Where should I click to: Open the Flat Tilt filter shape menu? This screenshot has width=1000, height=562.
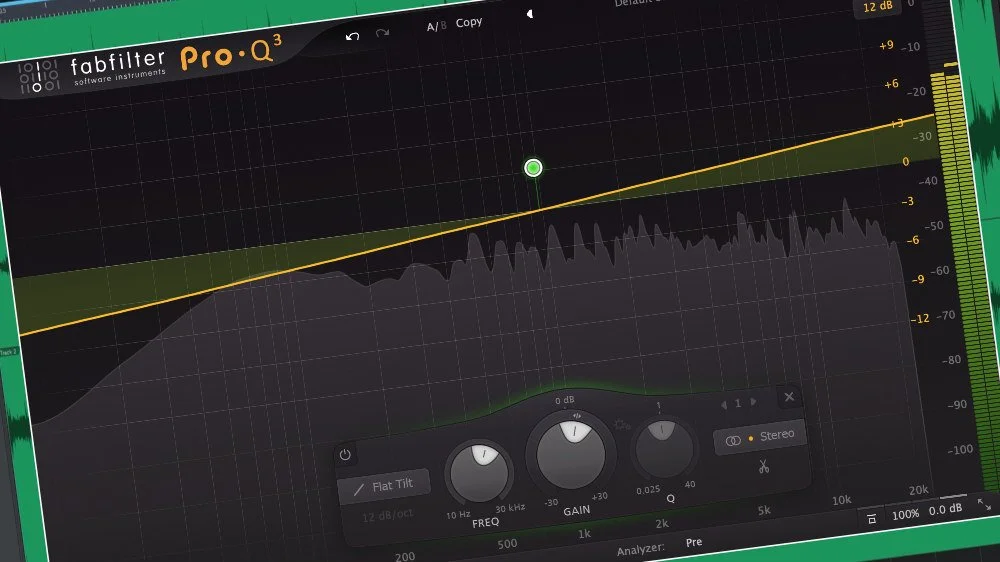click(383, 487)
